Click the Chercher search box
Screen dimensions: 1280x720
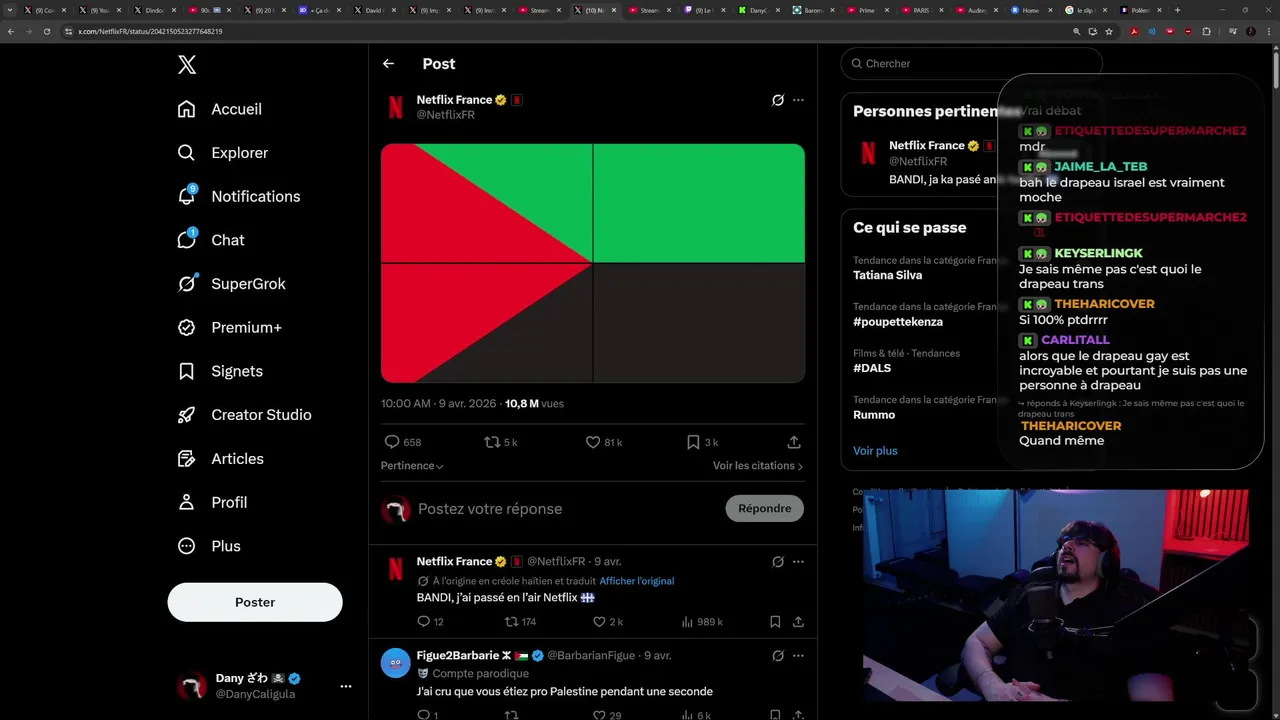971,64
